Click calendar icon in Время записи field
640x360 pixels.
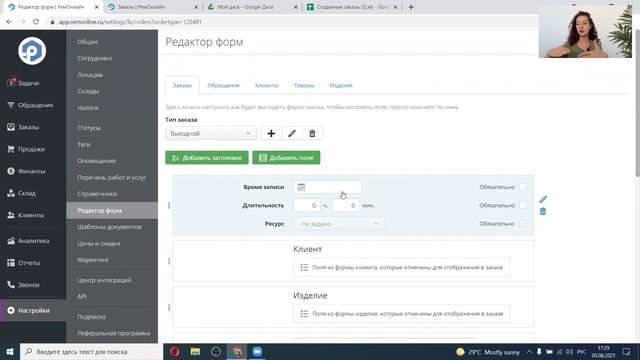point(301,187)
